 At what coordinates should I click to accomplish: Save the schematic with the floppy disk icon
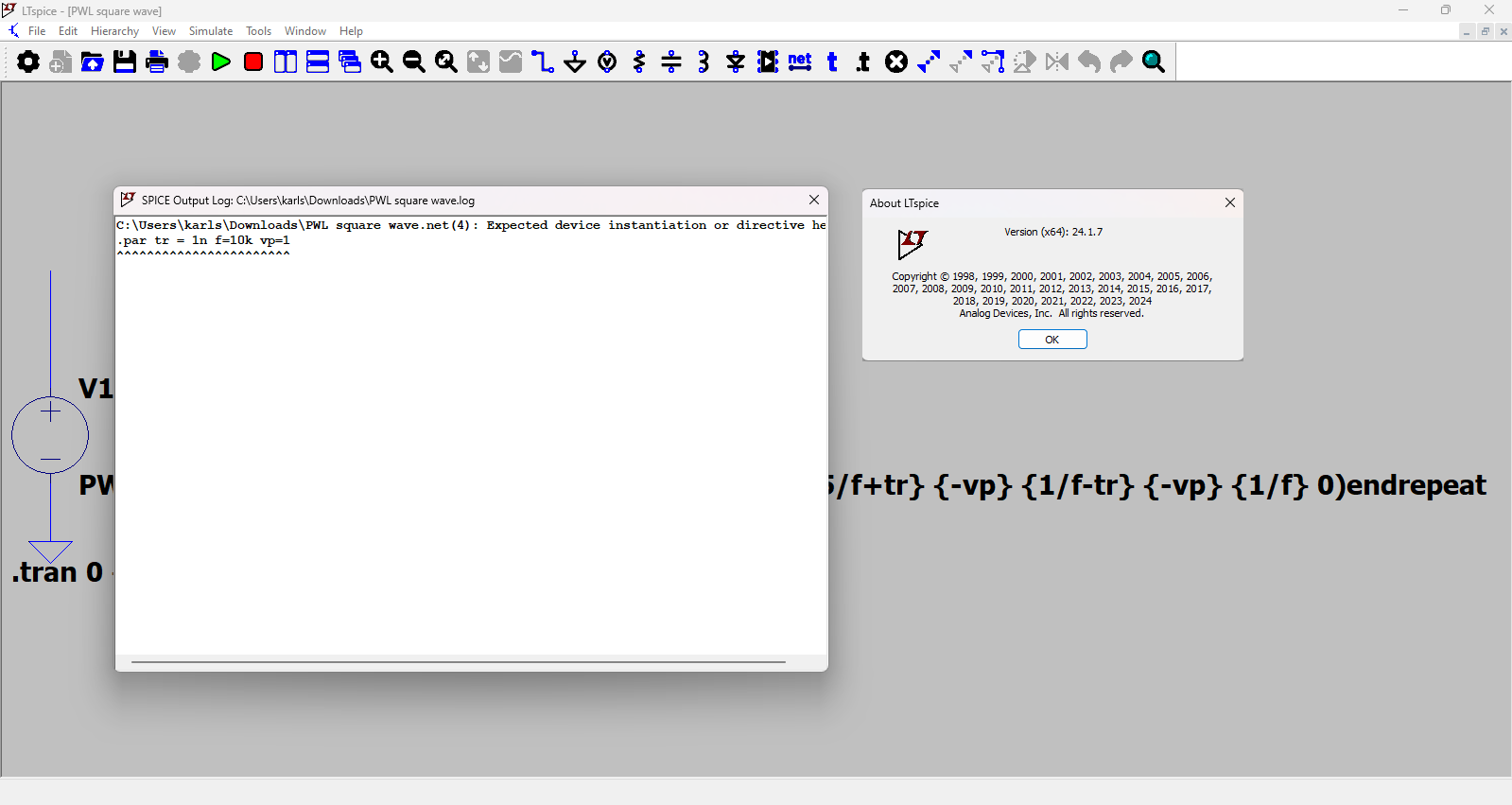tap(125, 61)
